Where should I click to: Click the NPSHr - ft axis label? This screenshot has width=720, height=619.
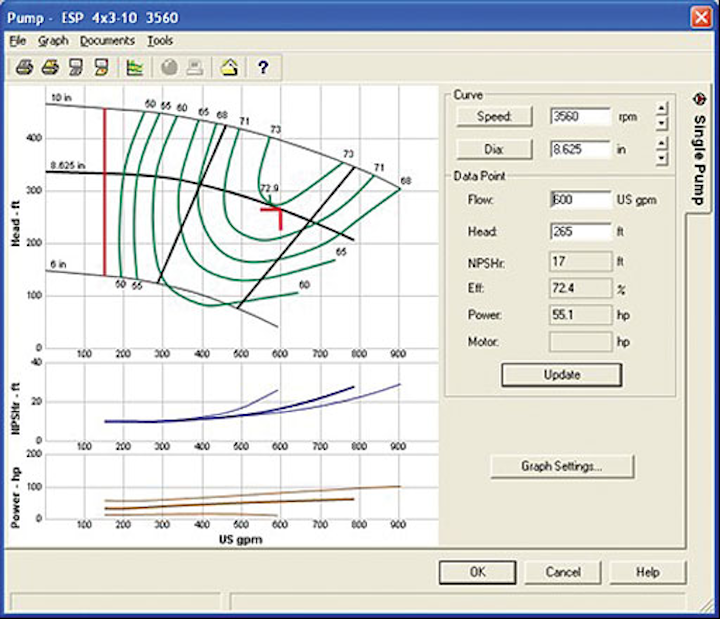16,408
